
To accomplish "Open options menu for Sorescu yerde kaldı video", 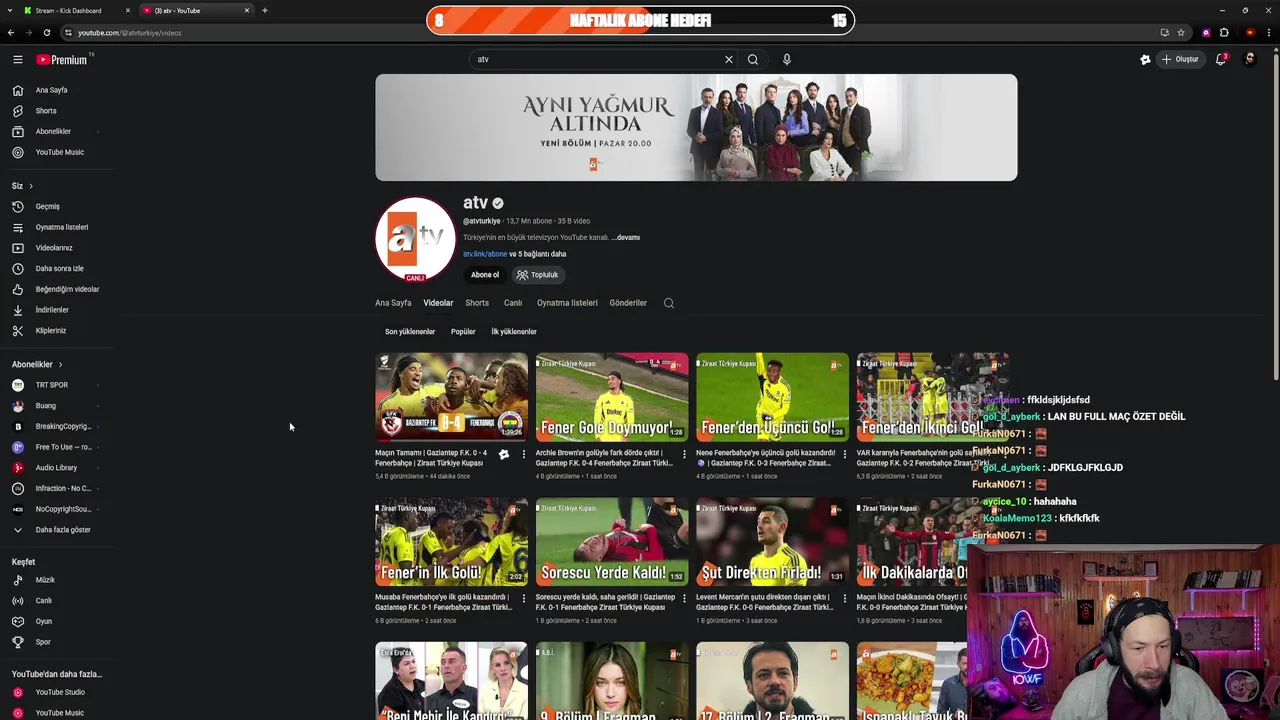I will tap(684, 599).
